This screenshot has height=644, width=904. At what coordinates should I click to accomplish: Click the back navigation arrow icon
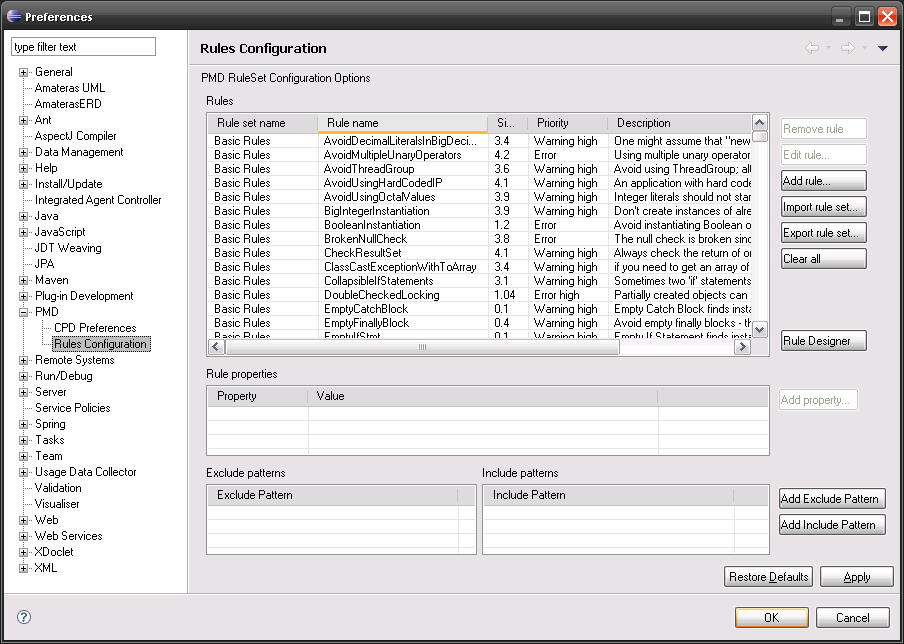[x=812, y=48]
